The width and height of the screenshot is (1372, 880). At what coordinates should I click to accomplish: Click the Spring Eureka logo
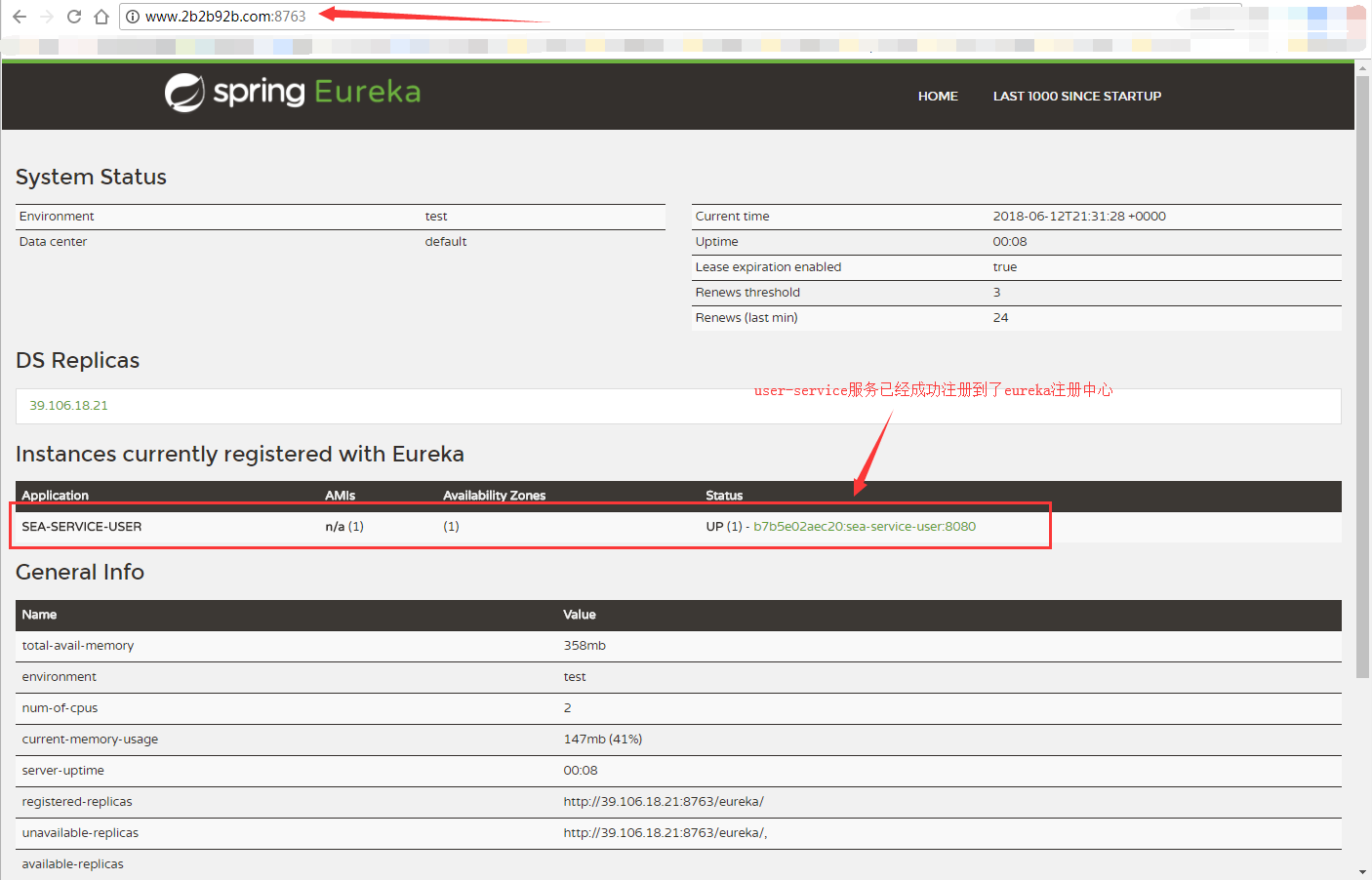coord(293,93)
